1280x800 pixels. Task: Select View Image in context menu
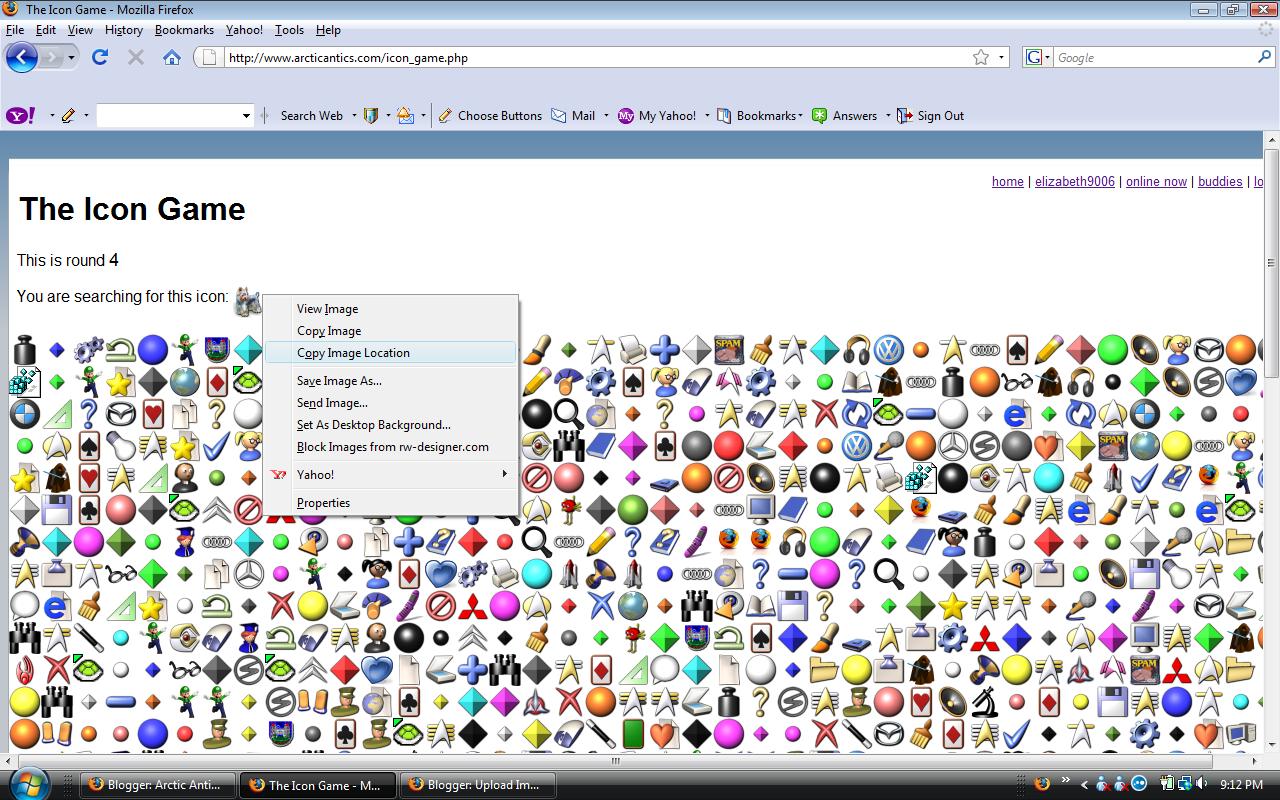[390, 309]
